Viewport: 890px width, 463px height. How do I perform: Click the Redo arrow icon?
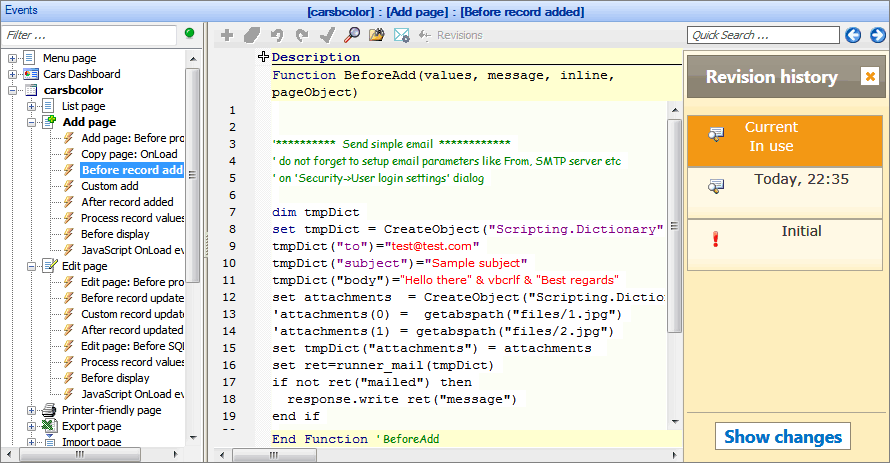301,35
